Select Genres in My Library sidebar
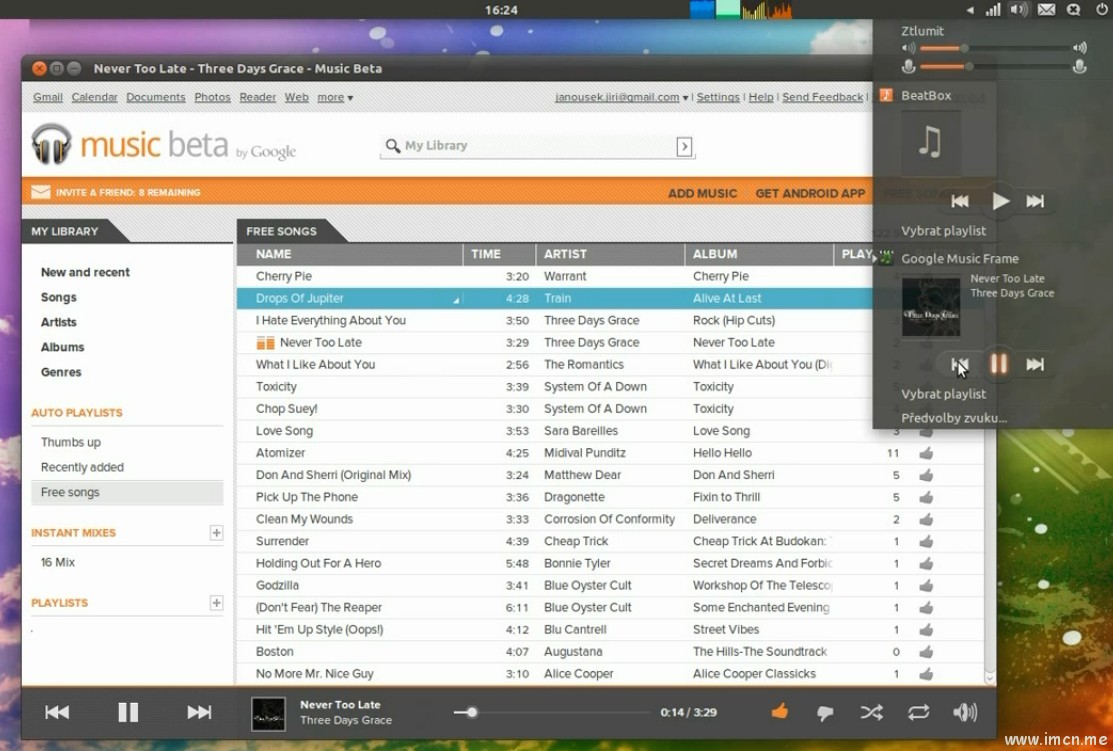This screenshot has width=1113, height=751. (x=61, y=372)
